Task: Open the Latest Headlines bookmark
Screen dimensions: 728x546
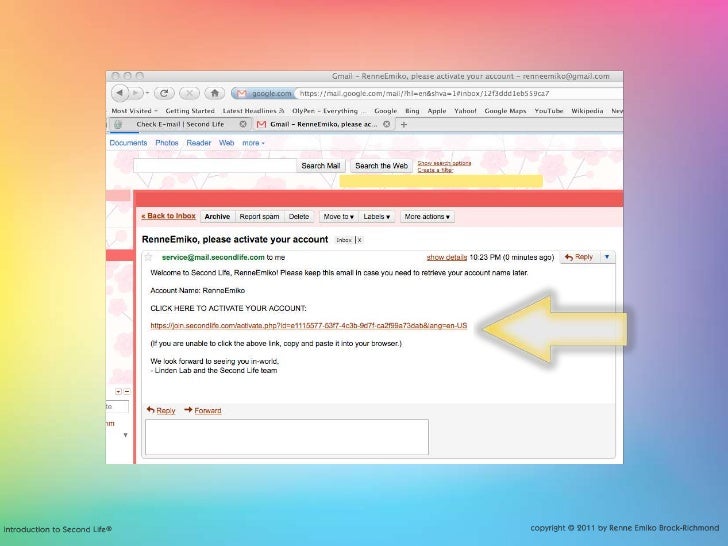Action: (253, 111)
